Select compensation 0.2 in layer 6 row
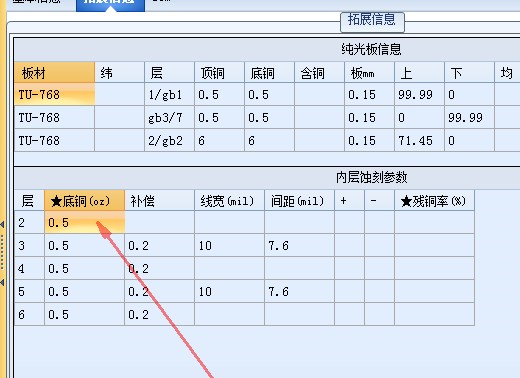The height and width of the screenshot is (378, 520). coord(159,314)
